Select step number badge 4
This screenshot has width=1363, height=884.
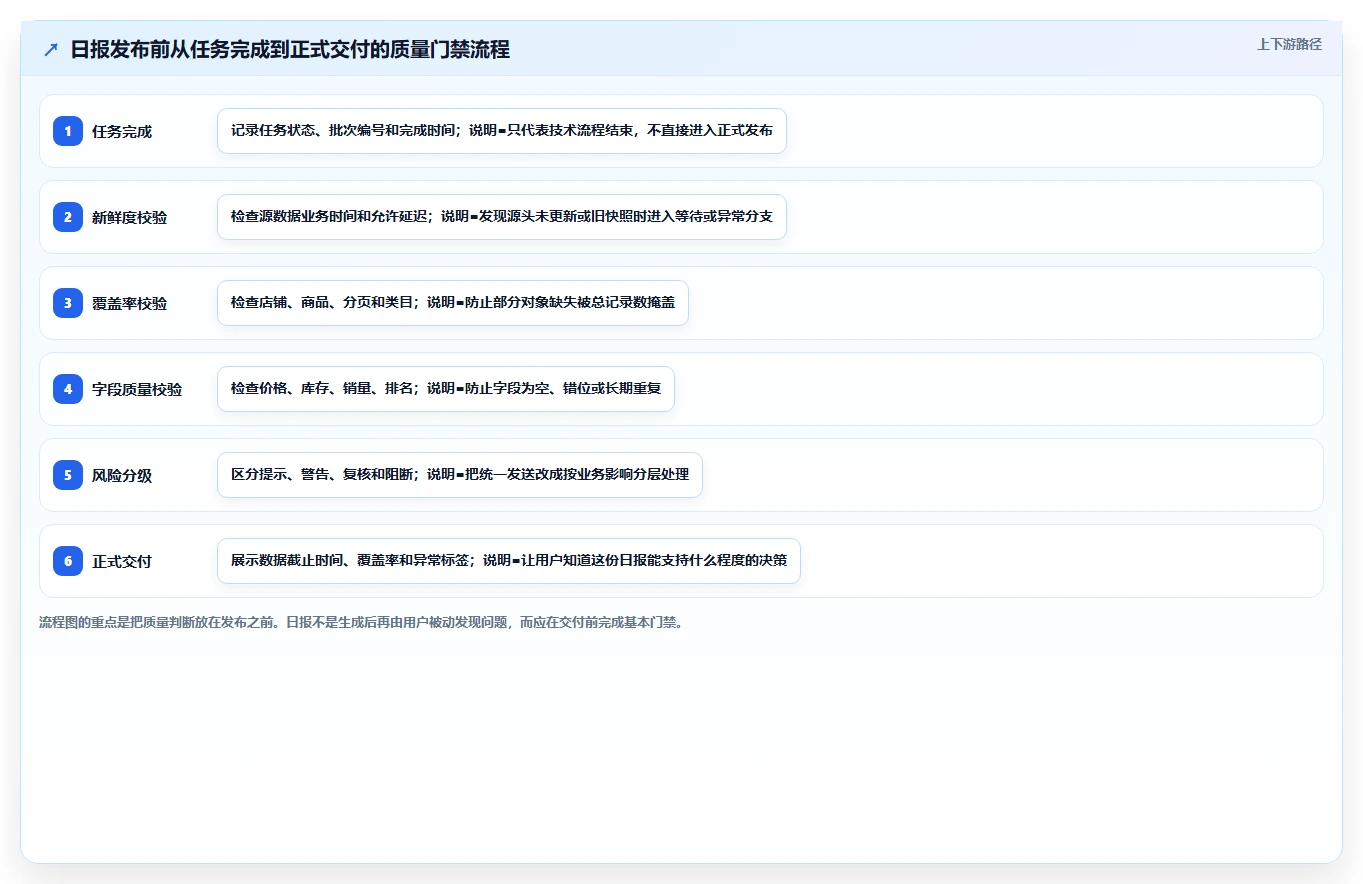coord(68,388)
